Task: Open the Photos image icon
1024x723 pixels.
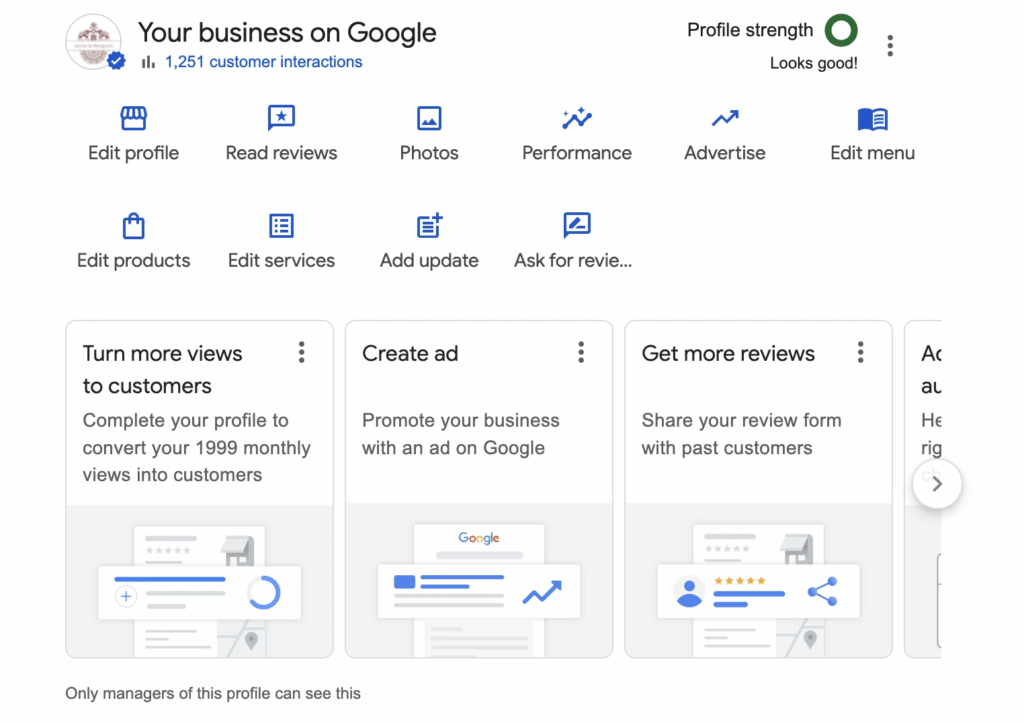Action: [x=429, y=118]
